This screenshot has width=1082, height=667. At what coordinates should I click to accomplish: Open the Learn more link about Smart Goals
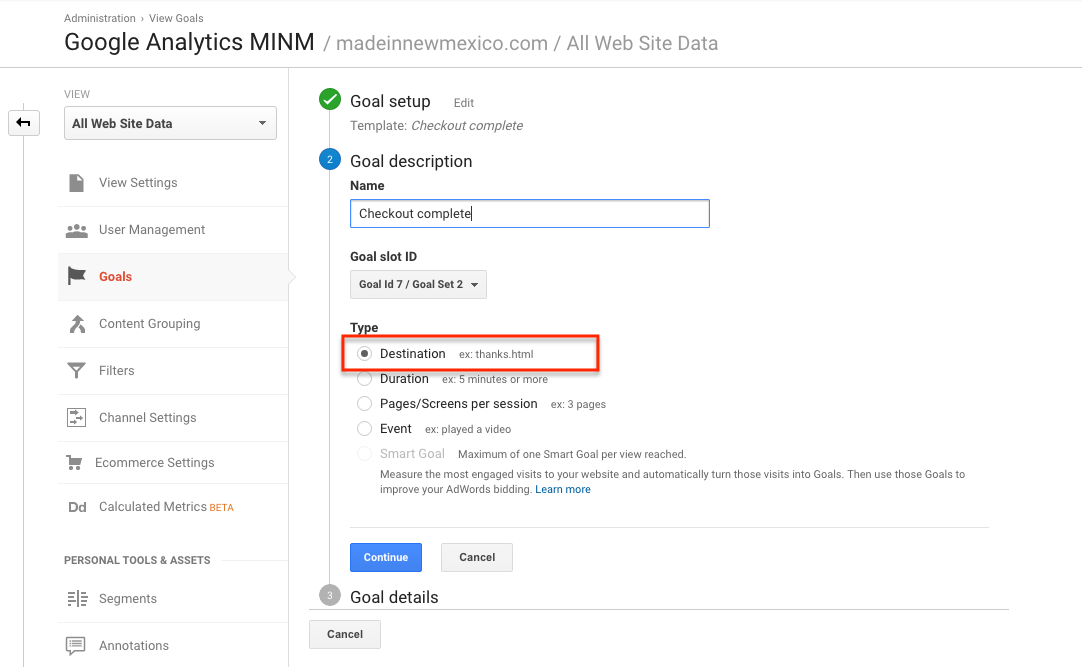(563, 489)
